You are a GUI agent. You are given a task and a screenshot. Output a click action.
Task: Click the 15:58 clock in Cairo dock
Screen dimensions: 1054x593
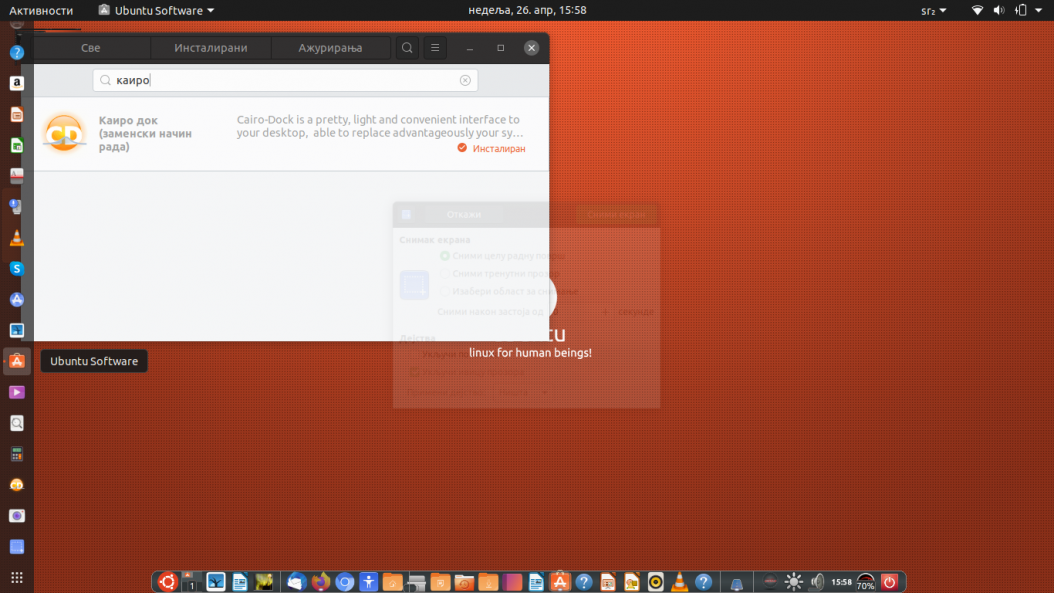coord(842,582)
